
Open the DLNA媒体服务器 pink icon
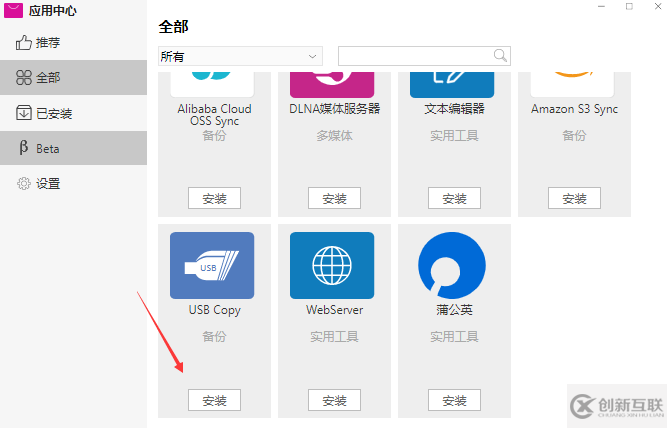coord(332,85)
